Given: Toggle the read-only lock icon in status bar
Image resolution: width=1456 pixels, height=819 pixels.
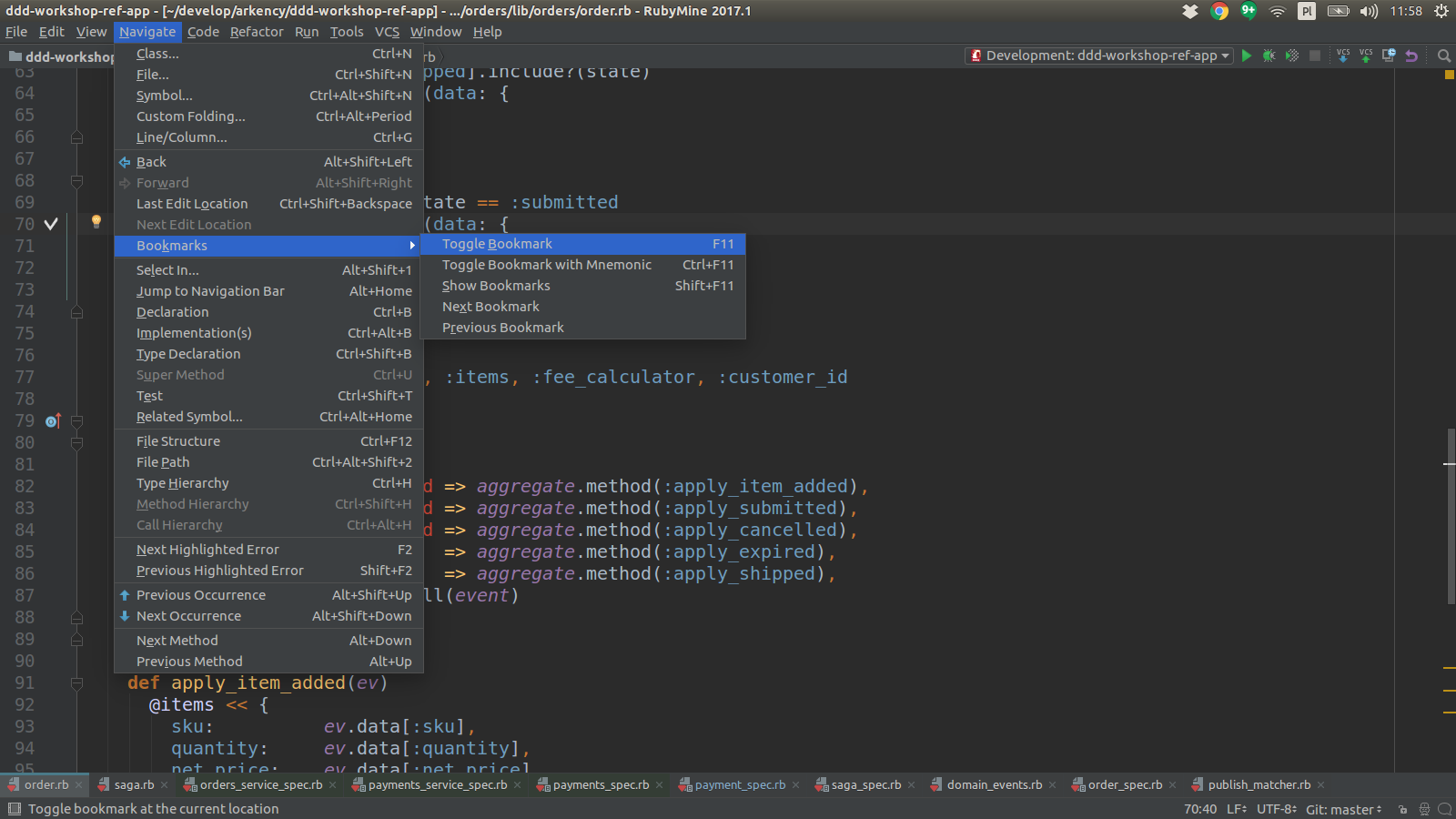Looking at the screenshot, I should [1402, 809].
